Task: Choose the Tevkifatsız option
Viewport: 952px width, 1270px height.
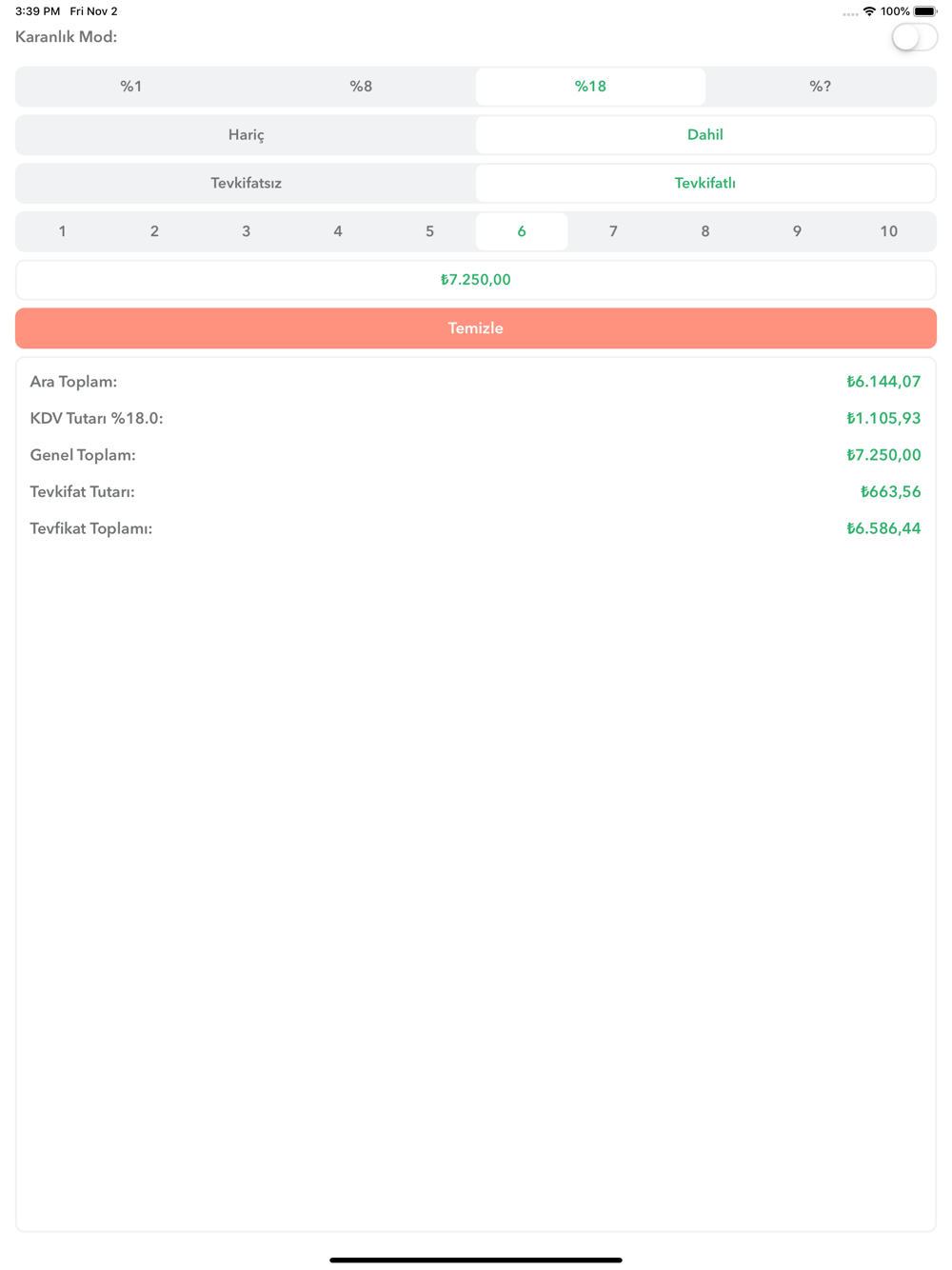Action: click(246, 184)
